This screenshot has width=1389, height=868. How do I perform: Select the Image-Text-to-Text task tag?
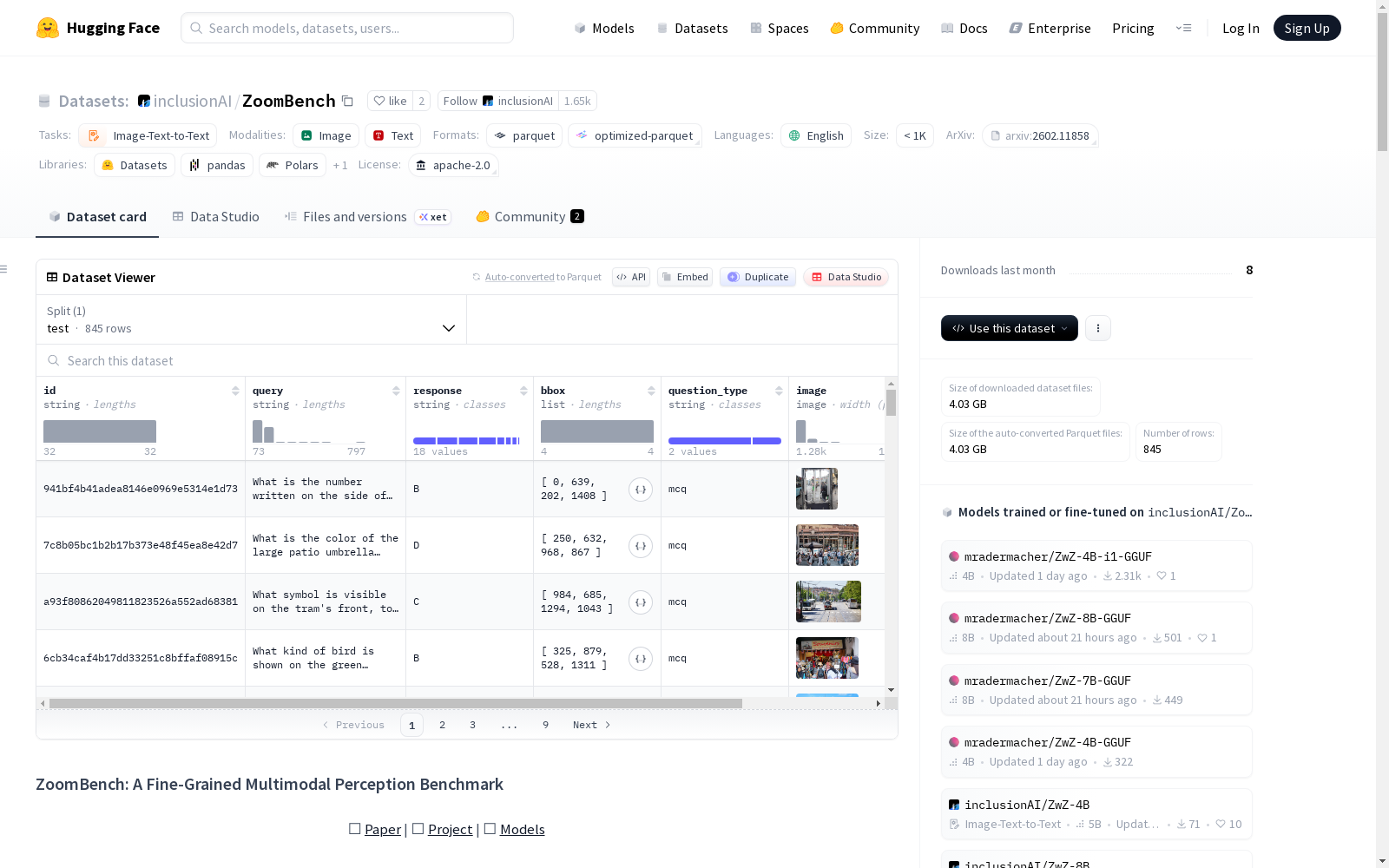pyautogui.click(x=148, y=135)
